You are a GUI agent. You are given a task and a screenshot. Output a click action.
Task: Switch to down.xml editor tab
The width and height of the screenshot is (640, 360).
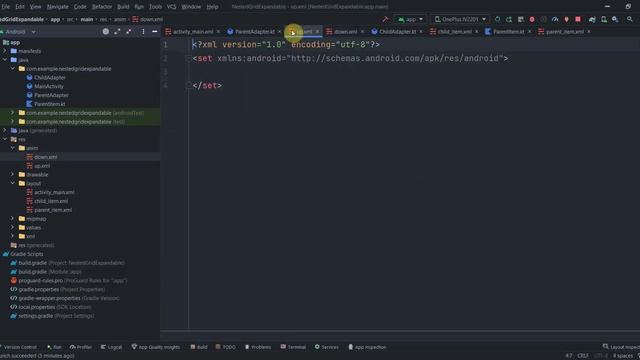(x=345, y=31)
